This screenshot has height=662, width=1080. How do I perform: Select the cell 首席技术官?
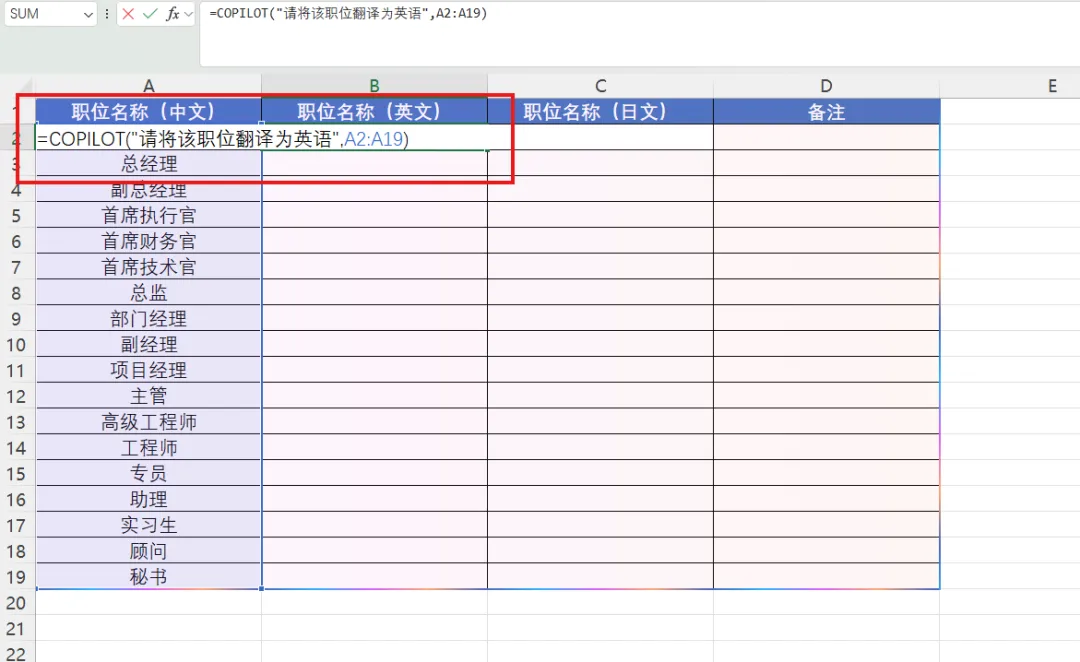pyautogui.click(x=149, y=267)
